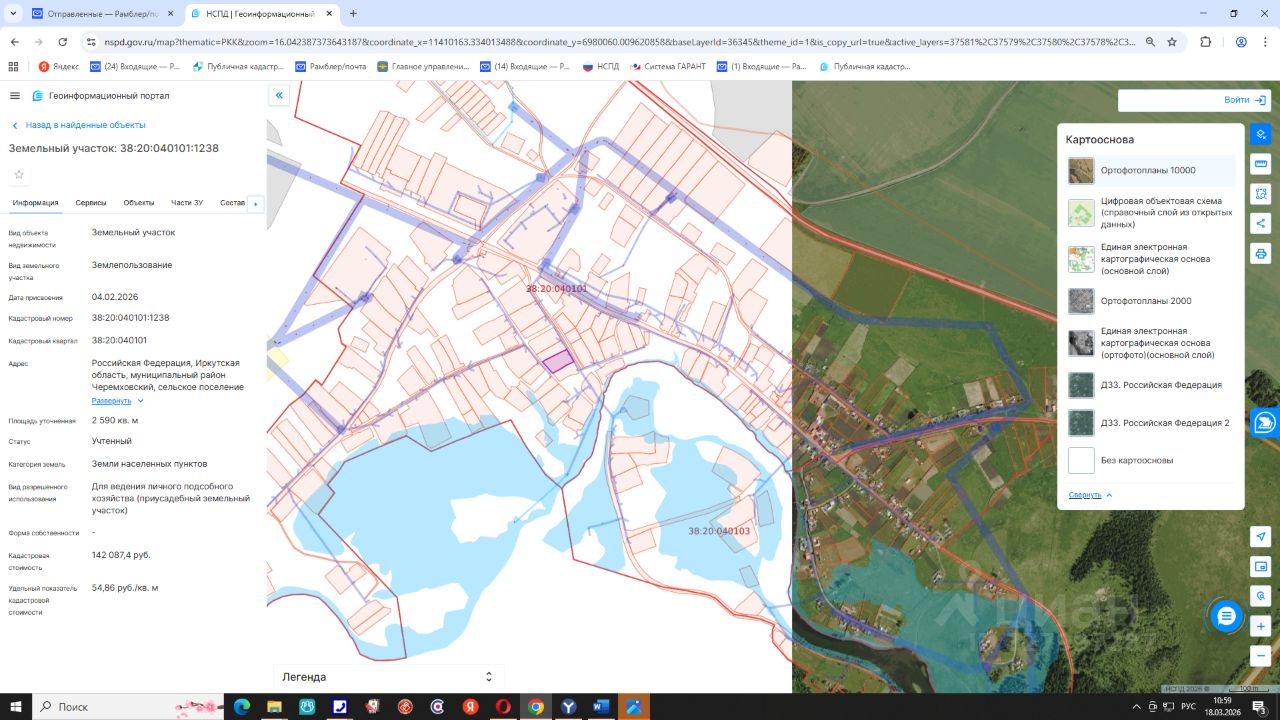This screenshot has height=720, width=1280.
Task: Switch keyboard language from РУС
Action: click(x=1188, y=707)
